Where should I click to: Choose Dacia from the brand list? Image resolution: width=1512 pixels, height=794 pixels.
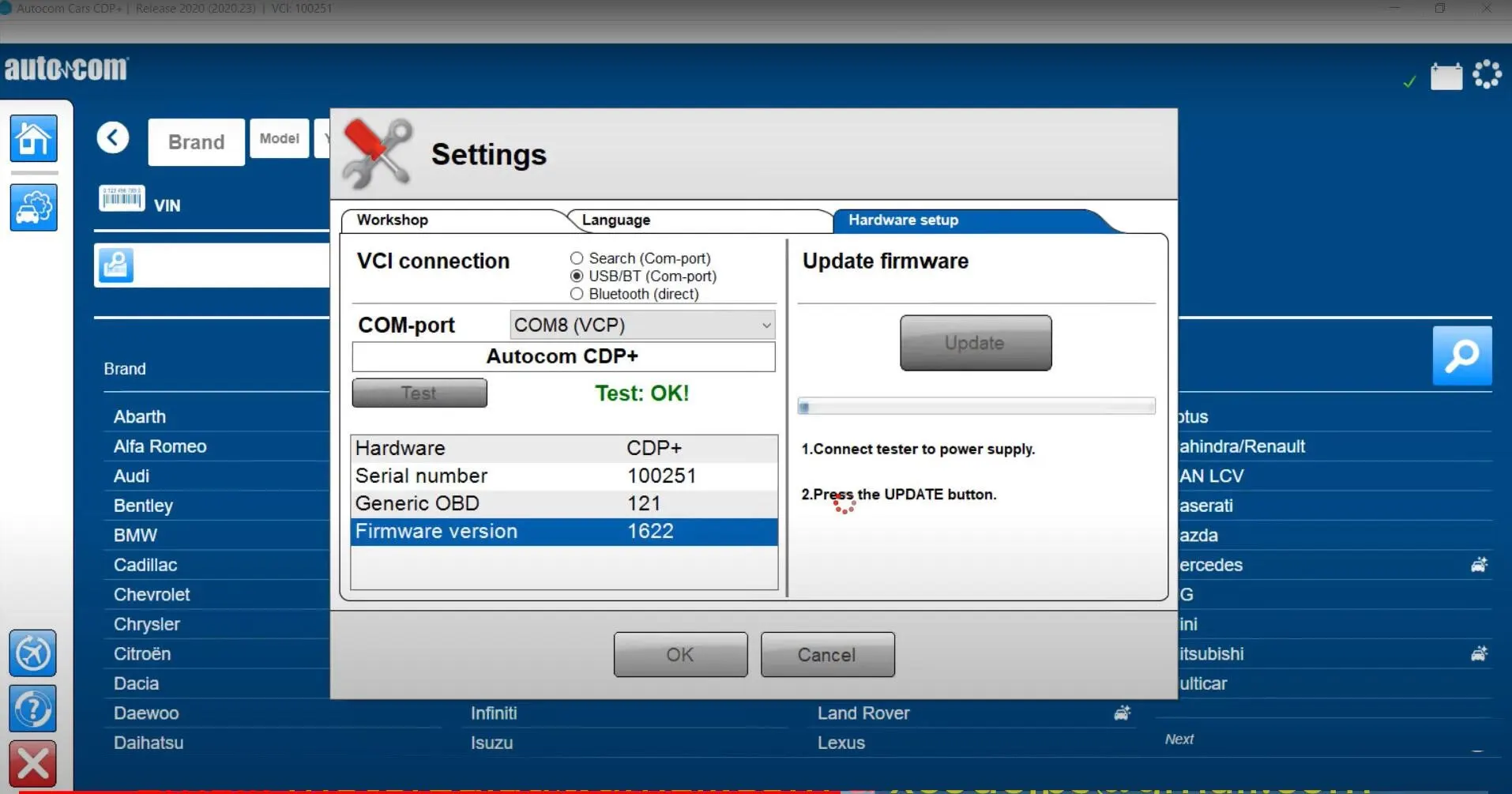pos(136,683)
